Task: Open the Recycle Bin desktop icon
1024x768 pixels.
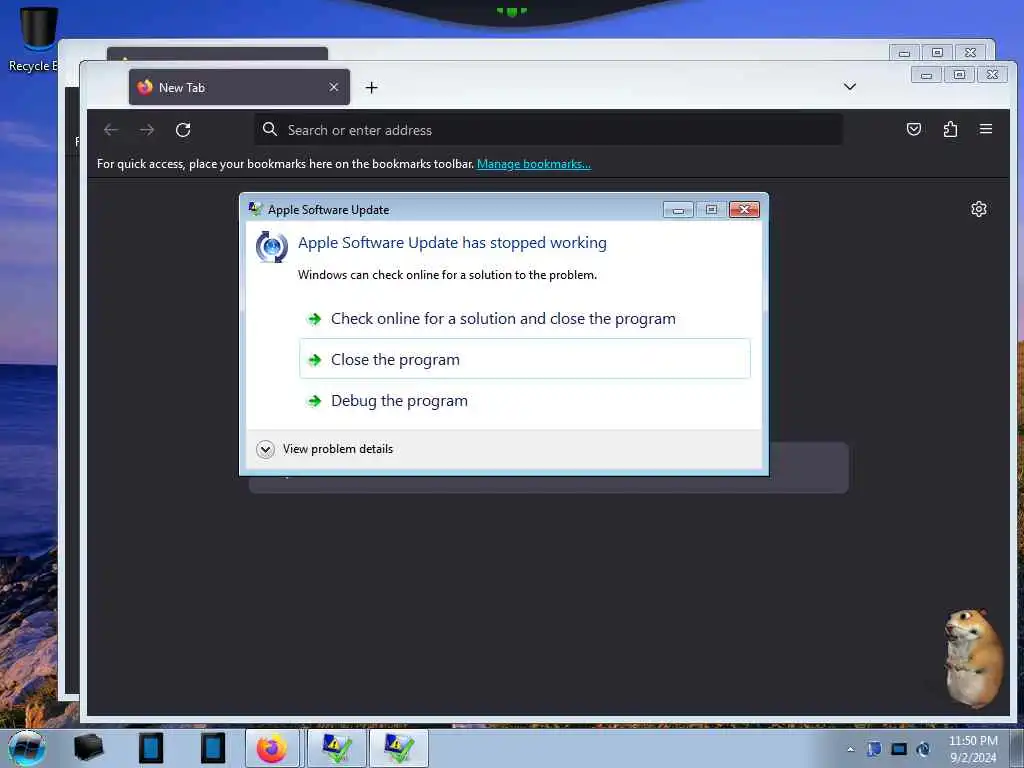Action: pyautogui.click(x=36, y=39)
